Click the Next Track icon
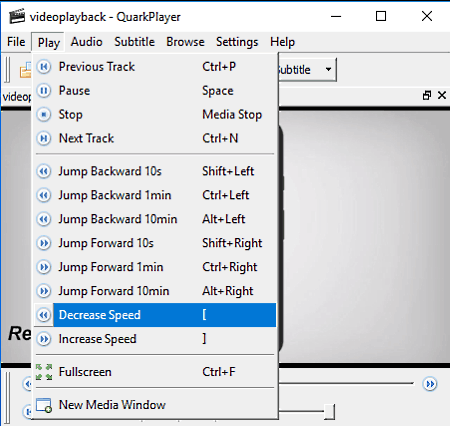450x426 pixels. (44, 138)
